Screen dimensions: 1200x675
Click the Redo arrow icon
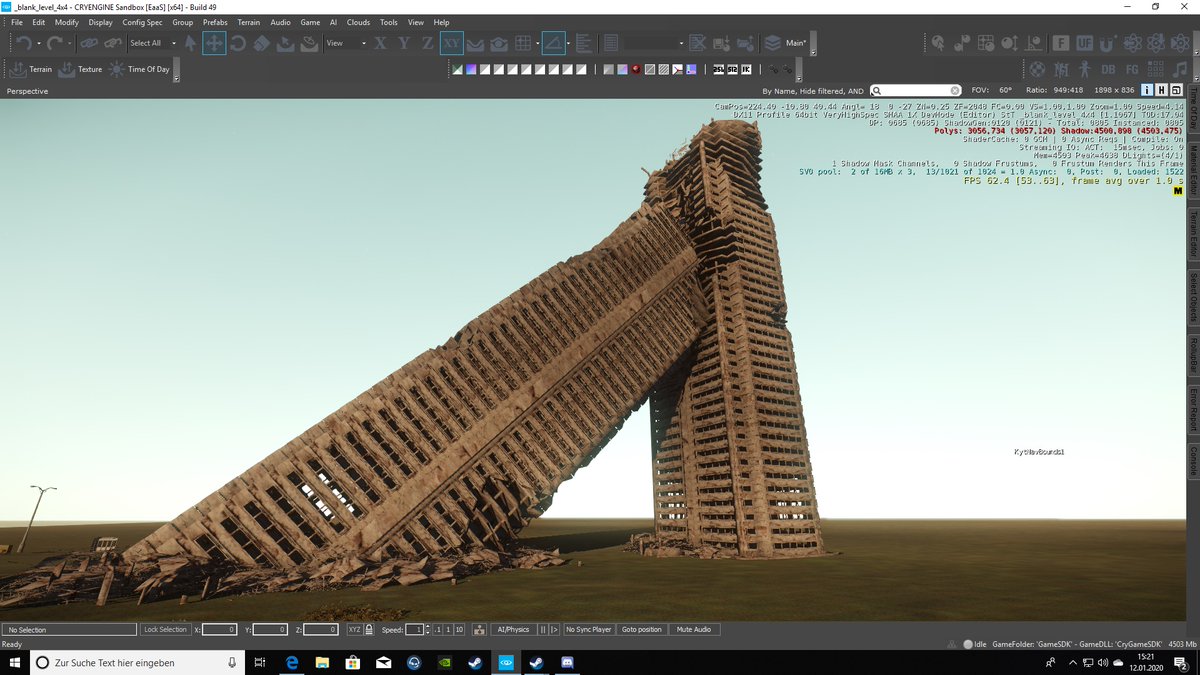pos(55,43)
